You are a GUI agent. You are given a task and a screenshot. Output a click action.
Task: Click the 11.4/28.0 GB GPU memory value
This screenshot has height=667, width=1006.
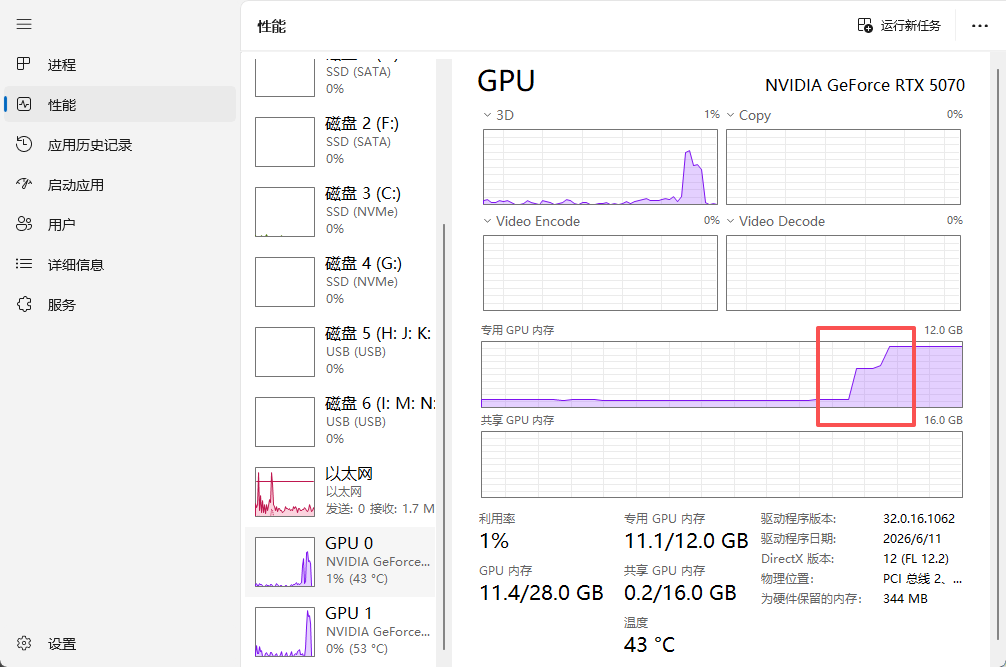[x=541, y=593]
